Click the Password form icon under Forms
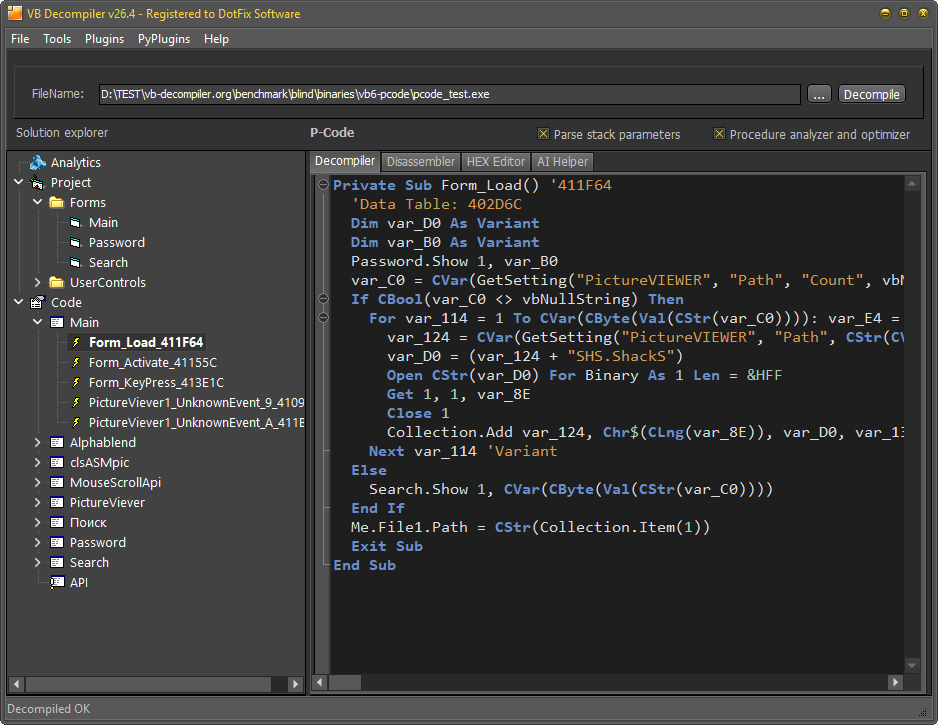938x725 pixels. [75, 242]
